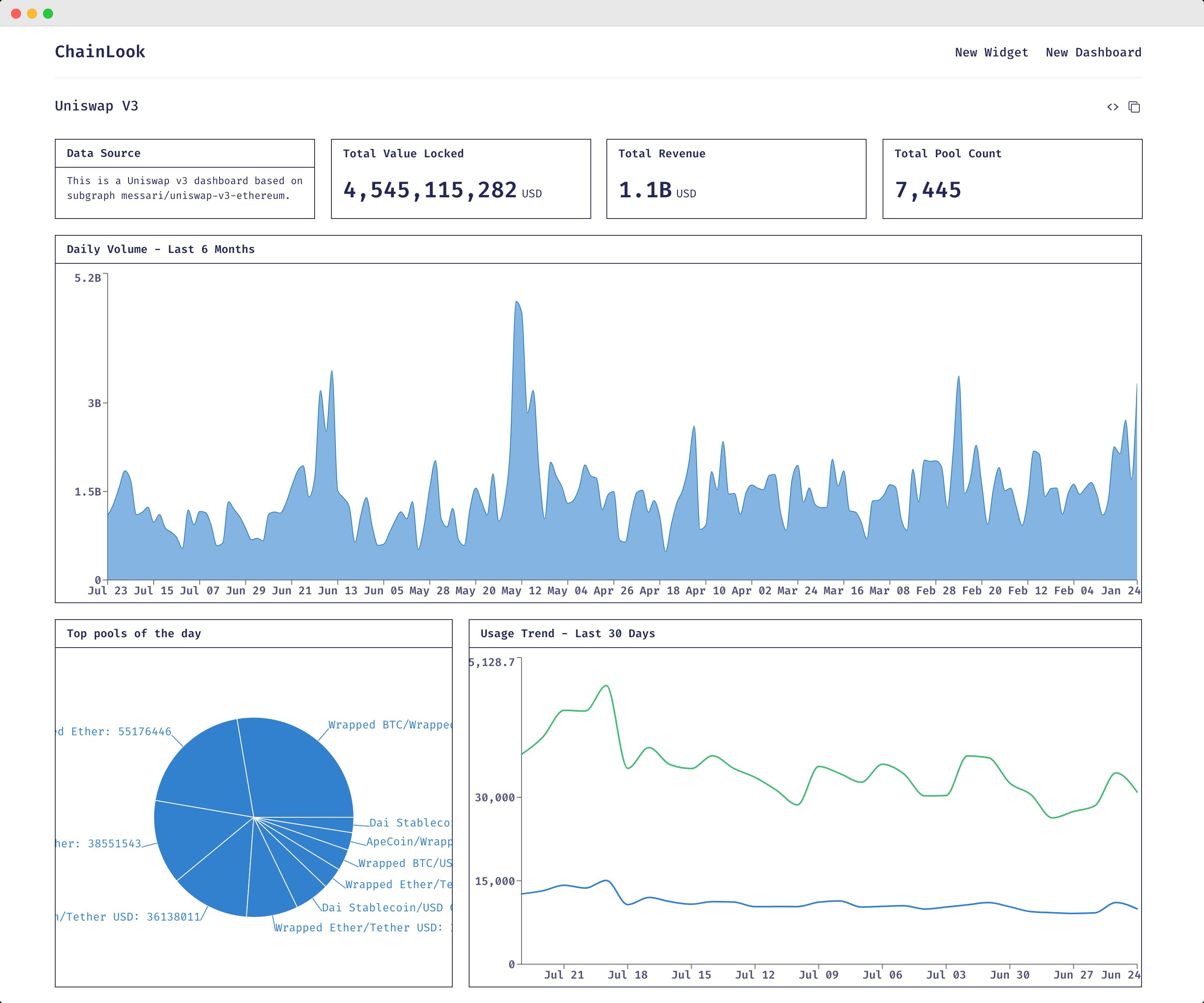Open the New Widget link

pyautogui.click(x=991, y=52)
